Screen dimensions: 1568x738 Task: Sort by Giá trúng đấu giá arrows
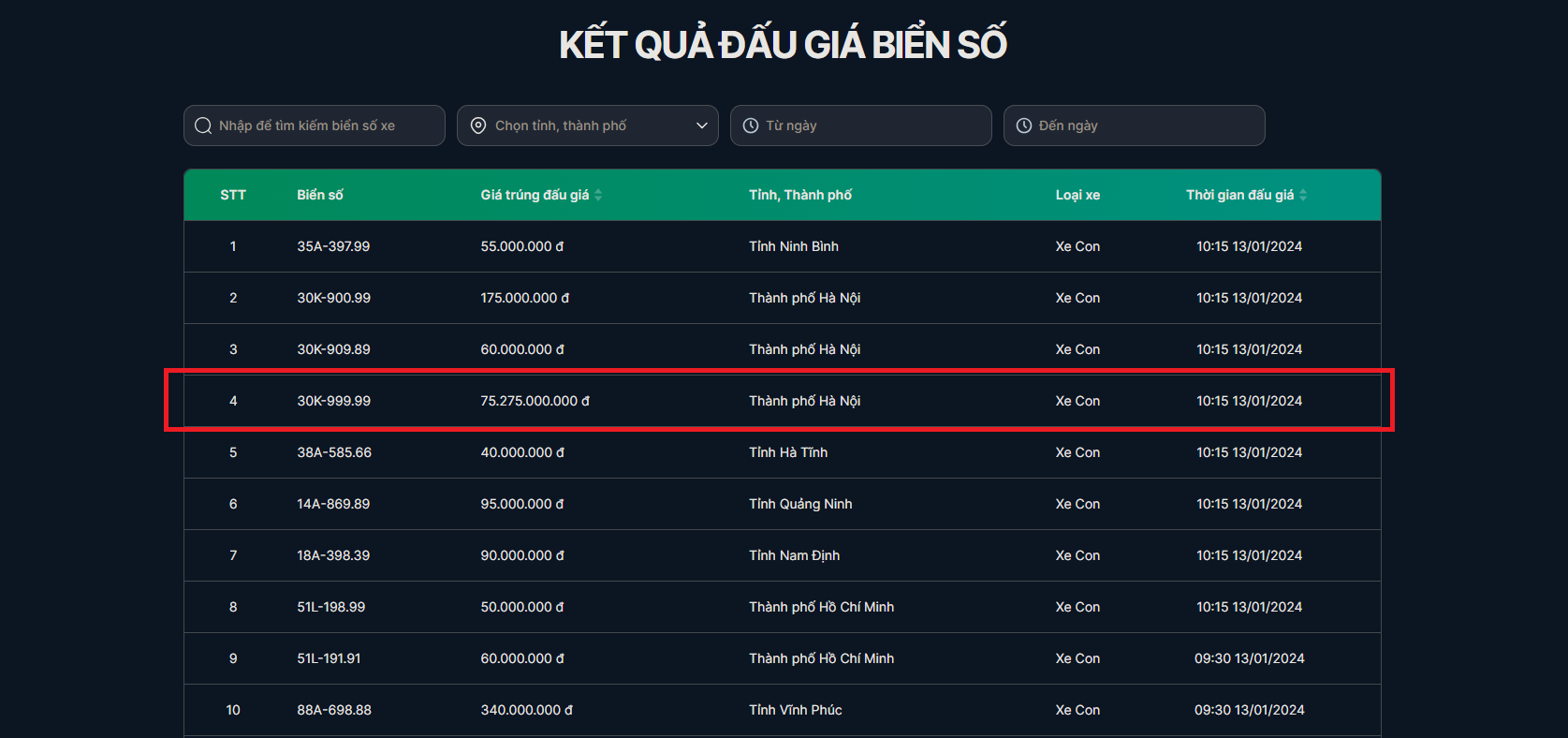click(x=598, y=195)
